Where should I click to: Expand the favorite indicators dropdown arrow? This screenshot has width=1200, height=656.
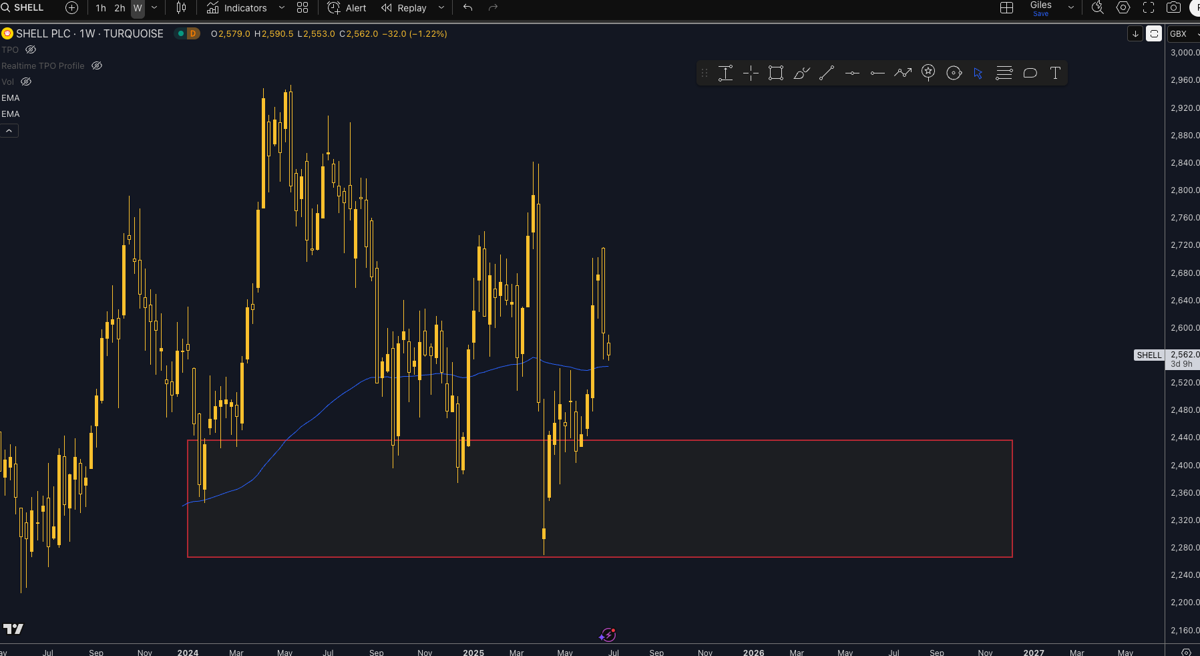click(281, 8)
